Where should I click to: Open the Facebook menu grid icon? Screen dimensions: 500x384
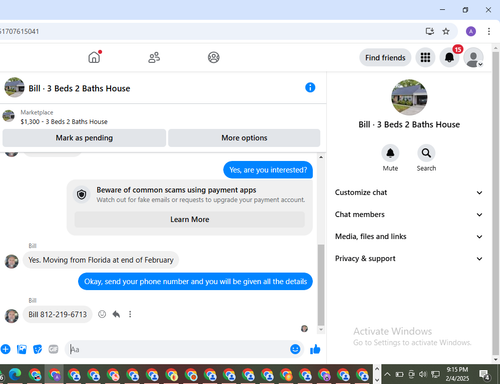(x=425, y=57)
